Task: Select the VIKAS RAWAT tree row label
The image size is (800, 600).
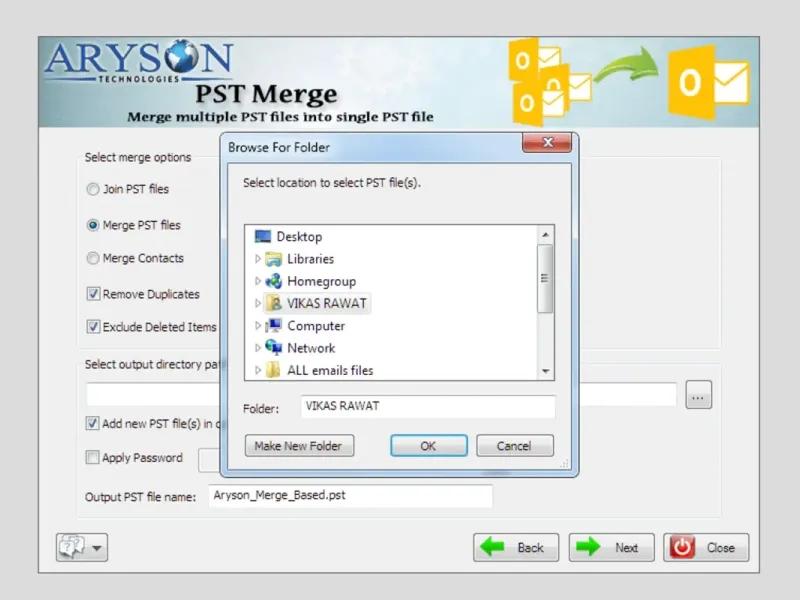Action: pyautogui.click(x=327, y=304)
